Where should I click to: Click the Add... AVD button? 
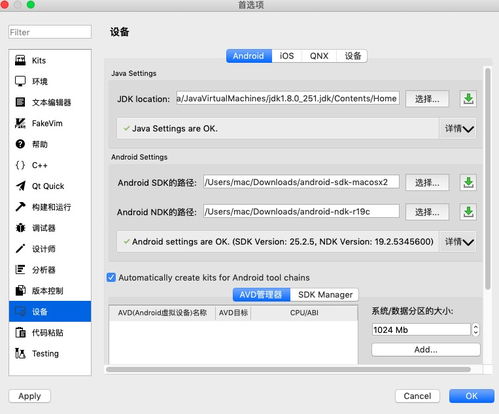(x=426, y=350)
